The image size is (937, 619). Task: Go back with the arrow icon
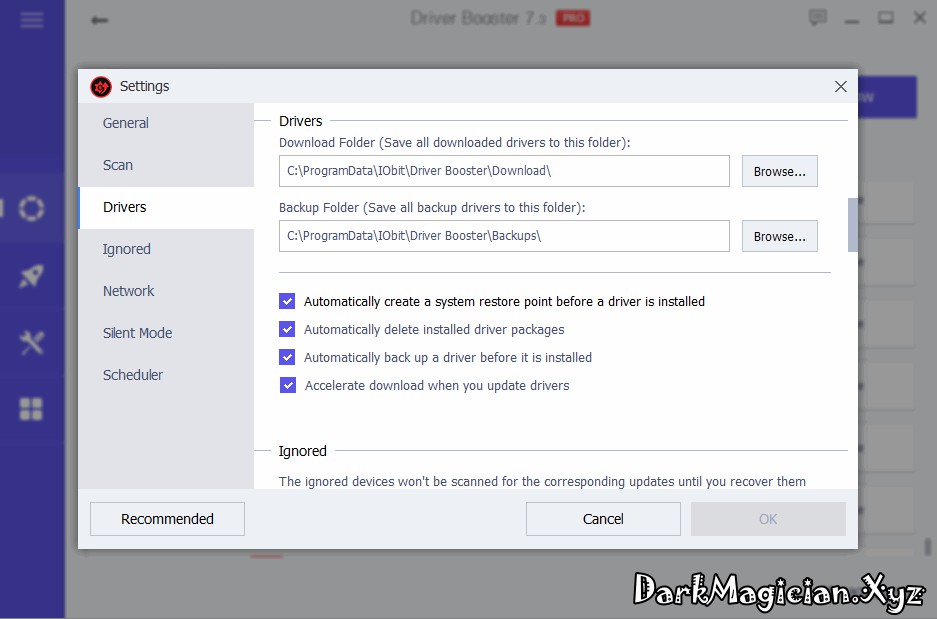pos(99,20)
